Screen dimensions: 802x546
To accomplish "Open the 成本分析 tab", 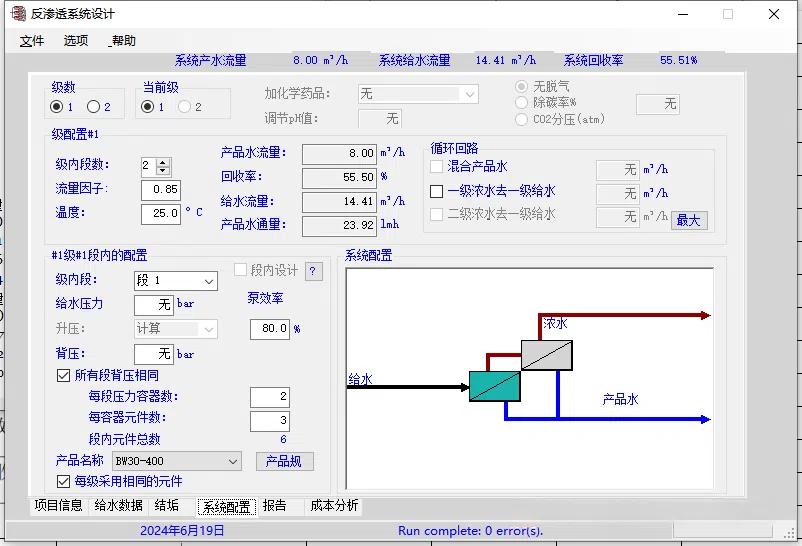I will pos(334,506).
